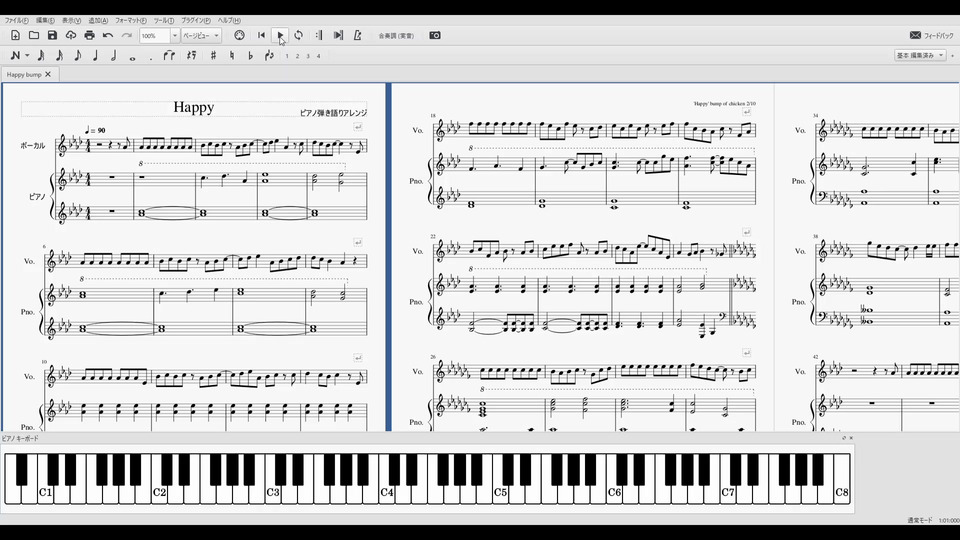Apply a natural accidental
The height and width of the screenshot is (540, 960).
coord(231,56)
